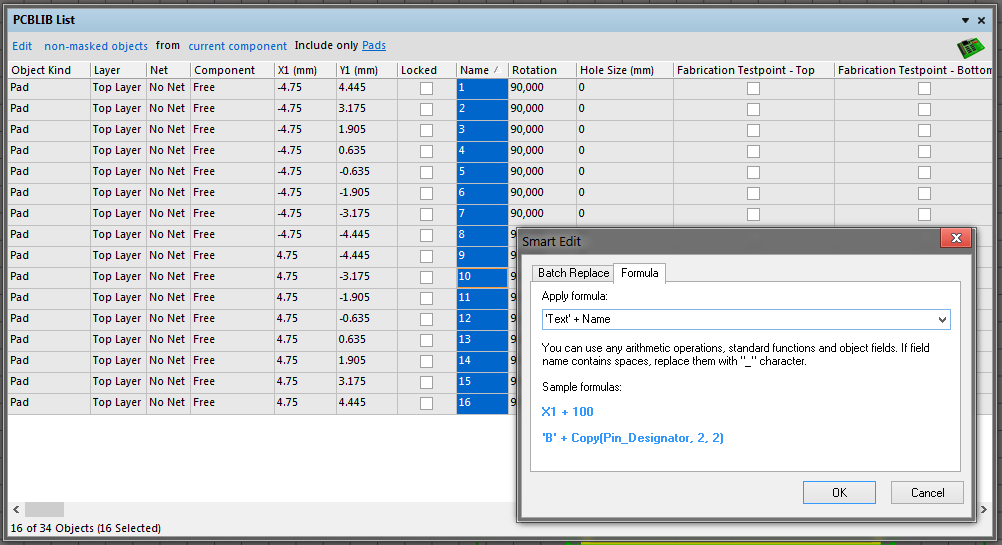Viewport: 1002px width, 545px height.
Task: Open the PCBLIB List panel options arrow
Action: click(x=966, y=20)
